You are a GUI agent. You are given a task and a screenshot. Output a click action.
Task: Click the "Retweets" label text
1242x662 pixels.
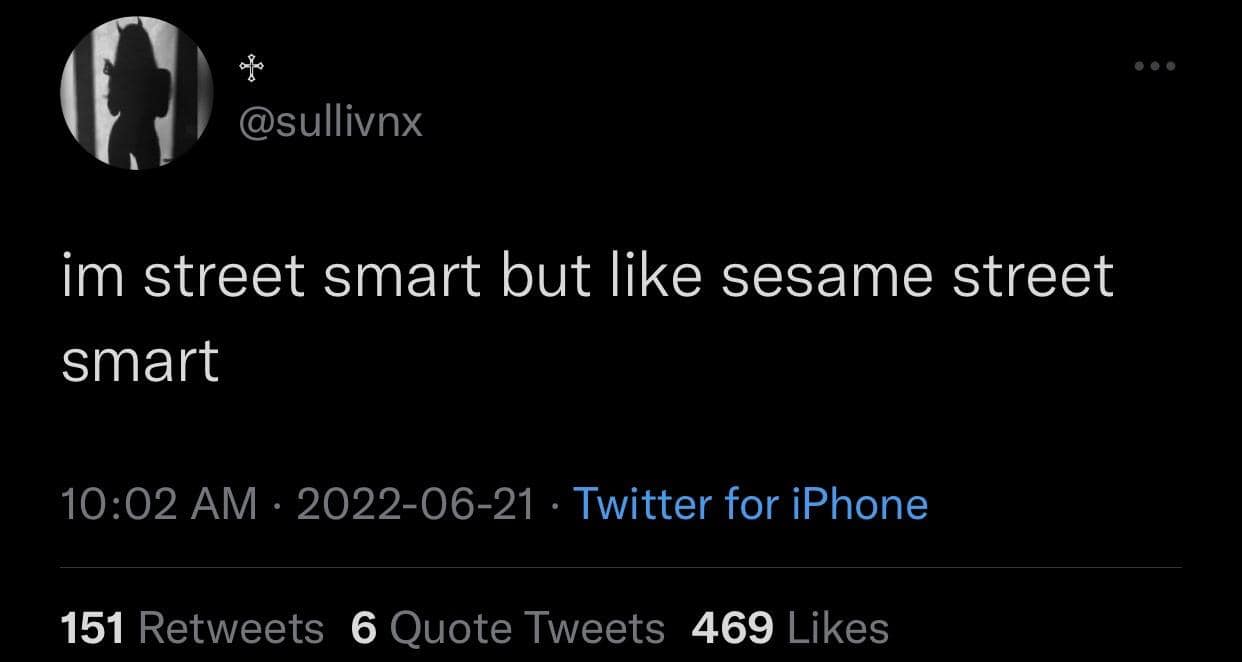[x=230, y=628]
